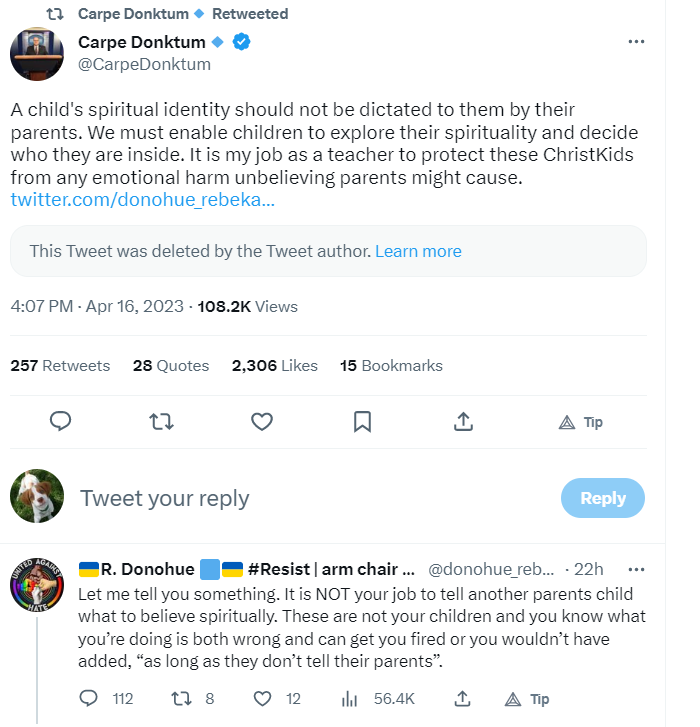View the 257 Retweets list
Screen dimensions: 700x727
tap(60, 366)
